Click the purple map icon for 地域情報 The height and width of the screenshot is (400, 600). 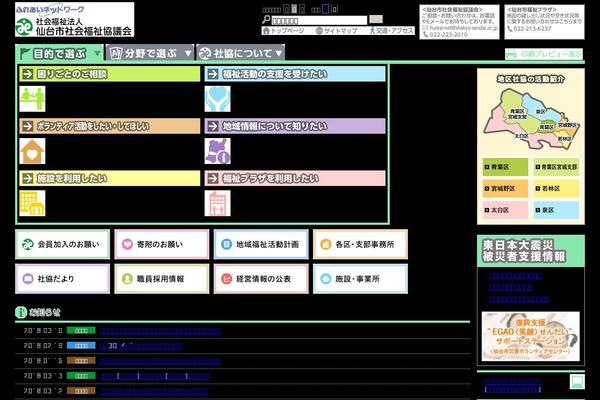point(217,150)
